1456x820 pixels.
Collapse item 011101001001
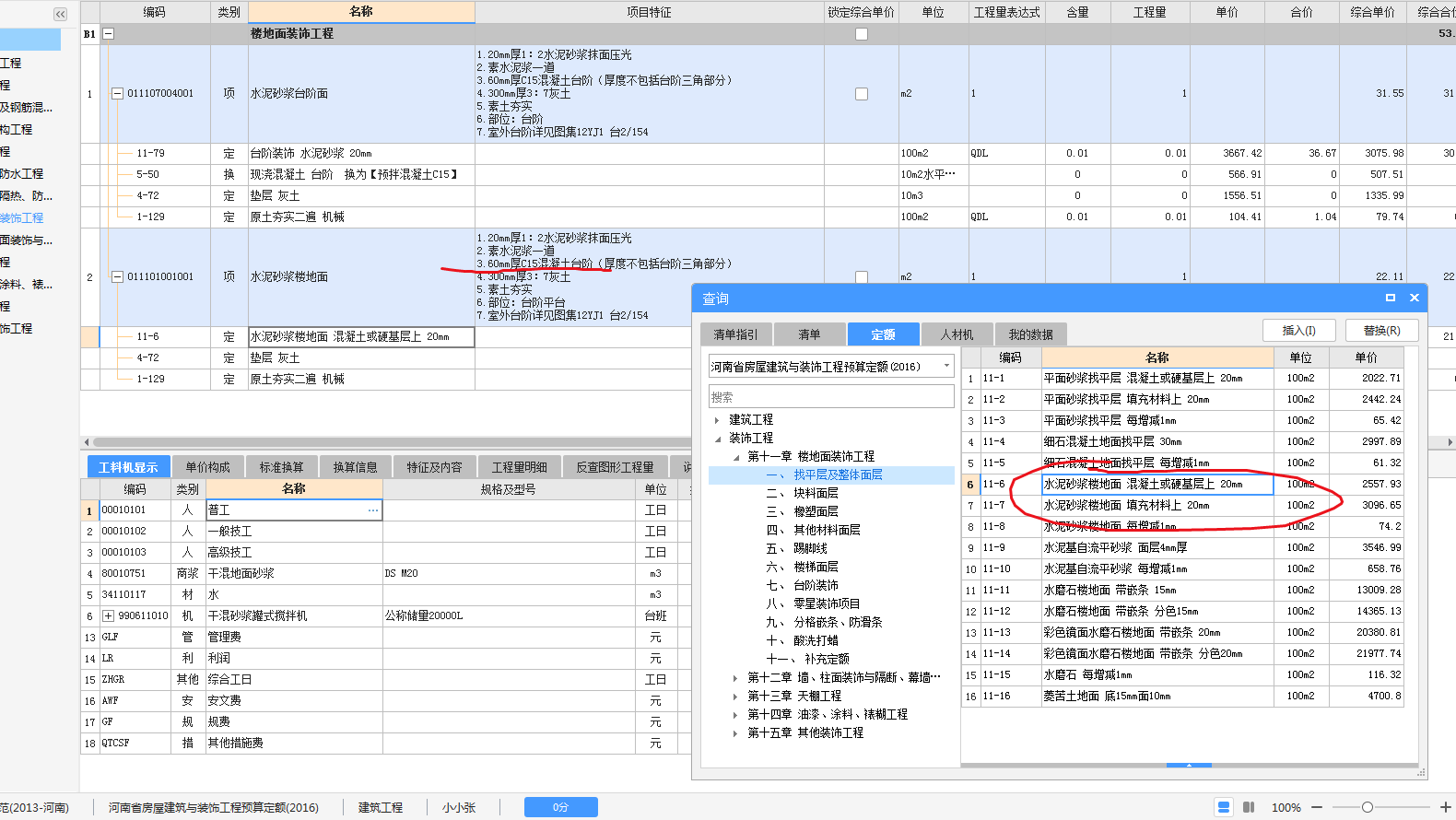click(117, 276)
